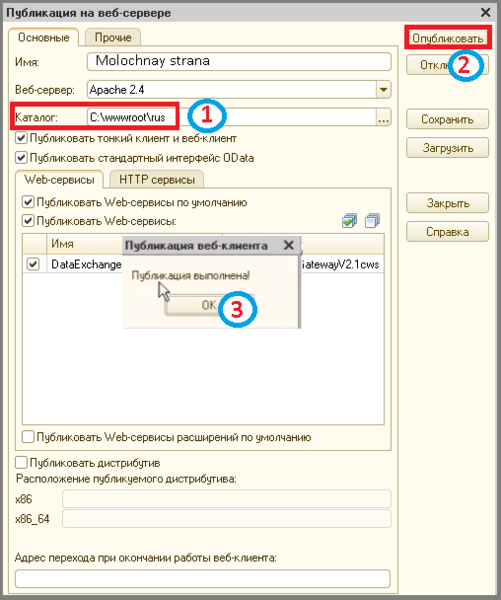Open catalog browse ellipsis button
This screenshot has height=600, width=501.
click(384, 117)
